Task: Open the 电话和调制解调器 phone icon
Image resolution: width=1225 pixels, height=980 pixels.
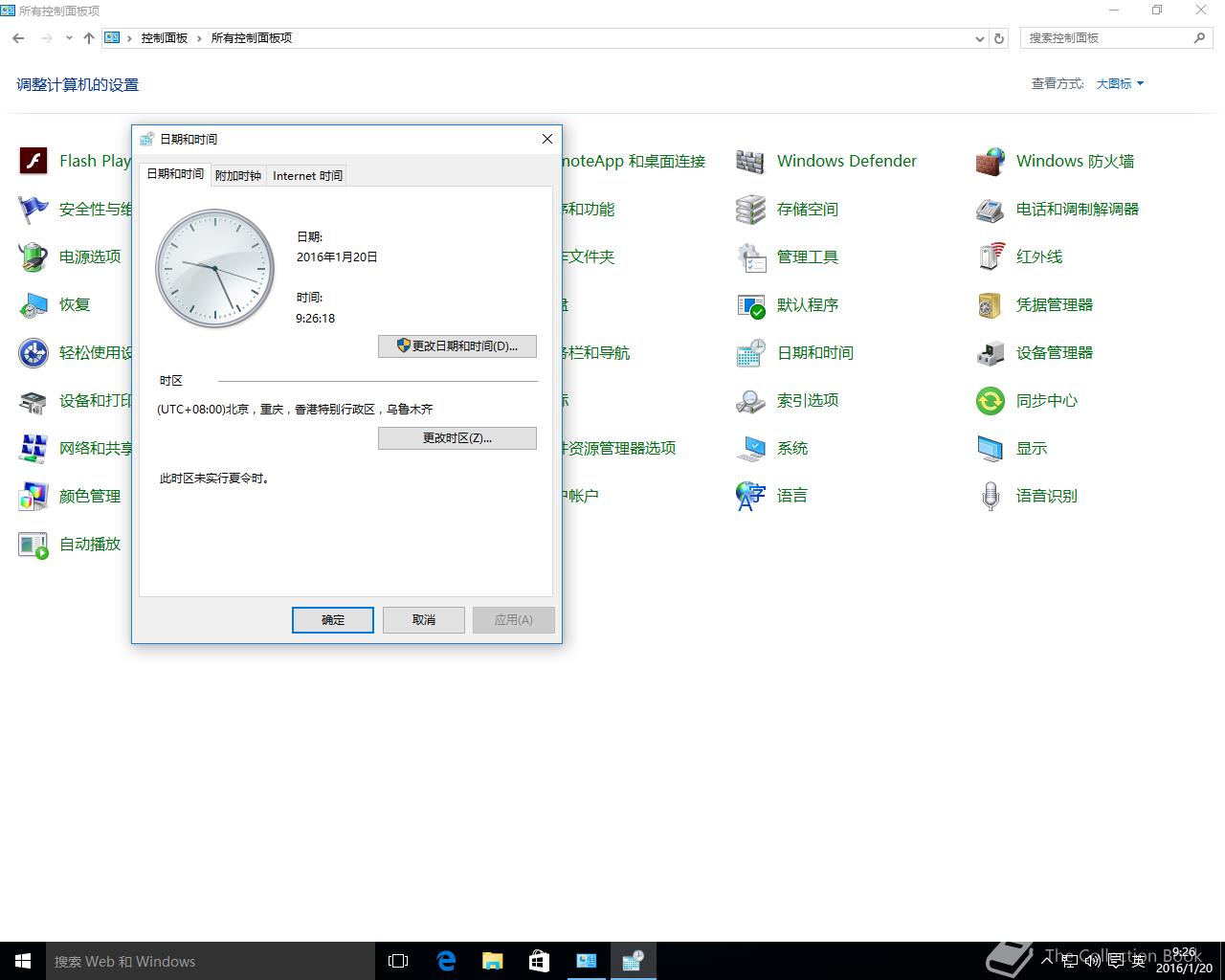Action: 991,209
